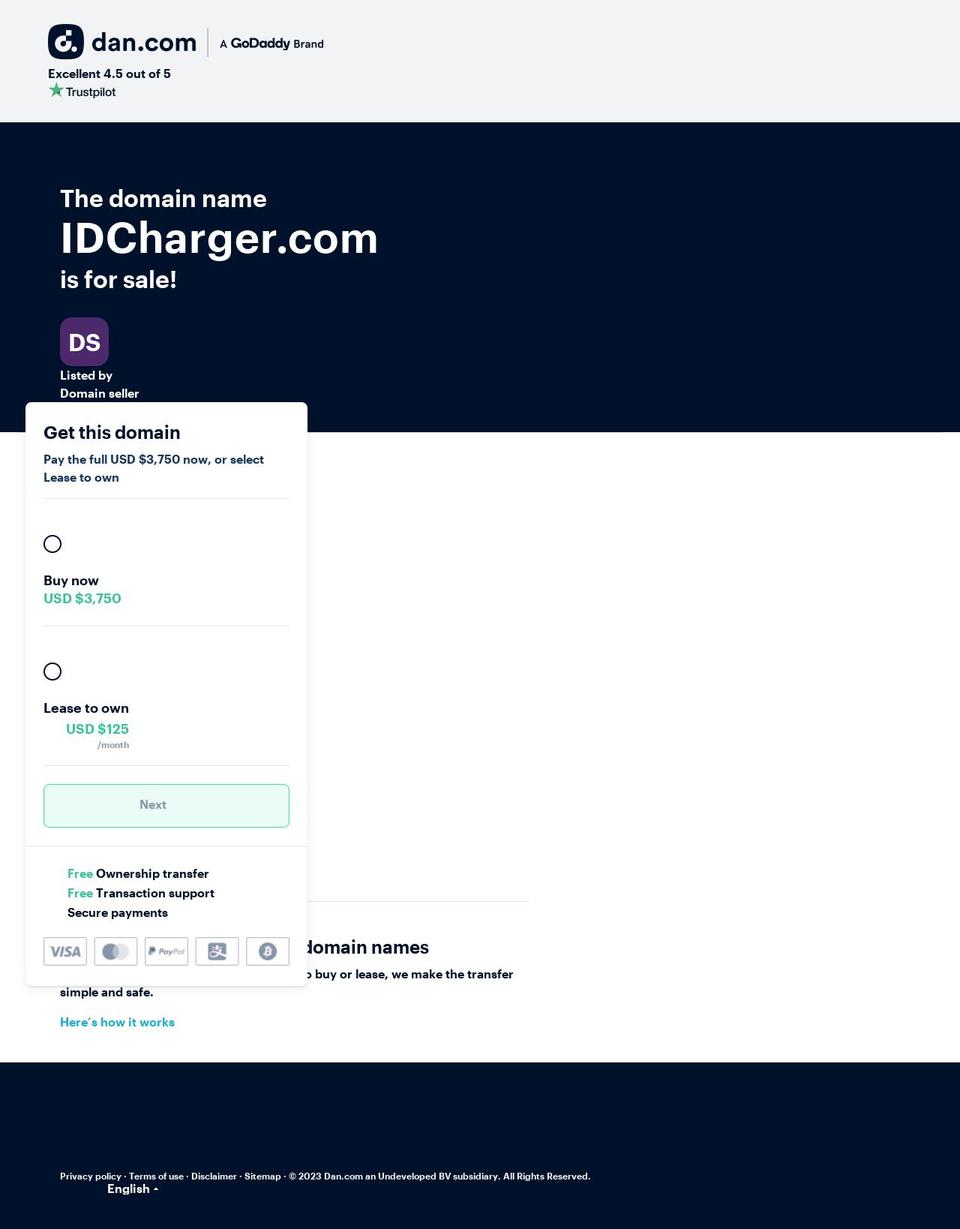Image resolution: width=960 pixels, height=1229 pixels.
Task: Click the Trustpilot star logo
Action: coord(82,91)
